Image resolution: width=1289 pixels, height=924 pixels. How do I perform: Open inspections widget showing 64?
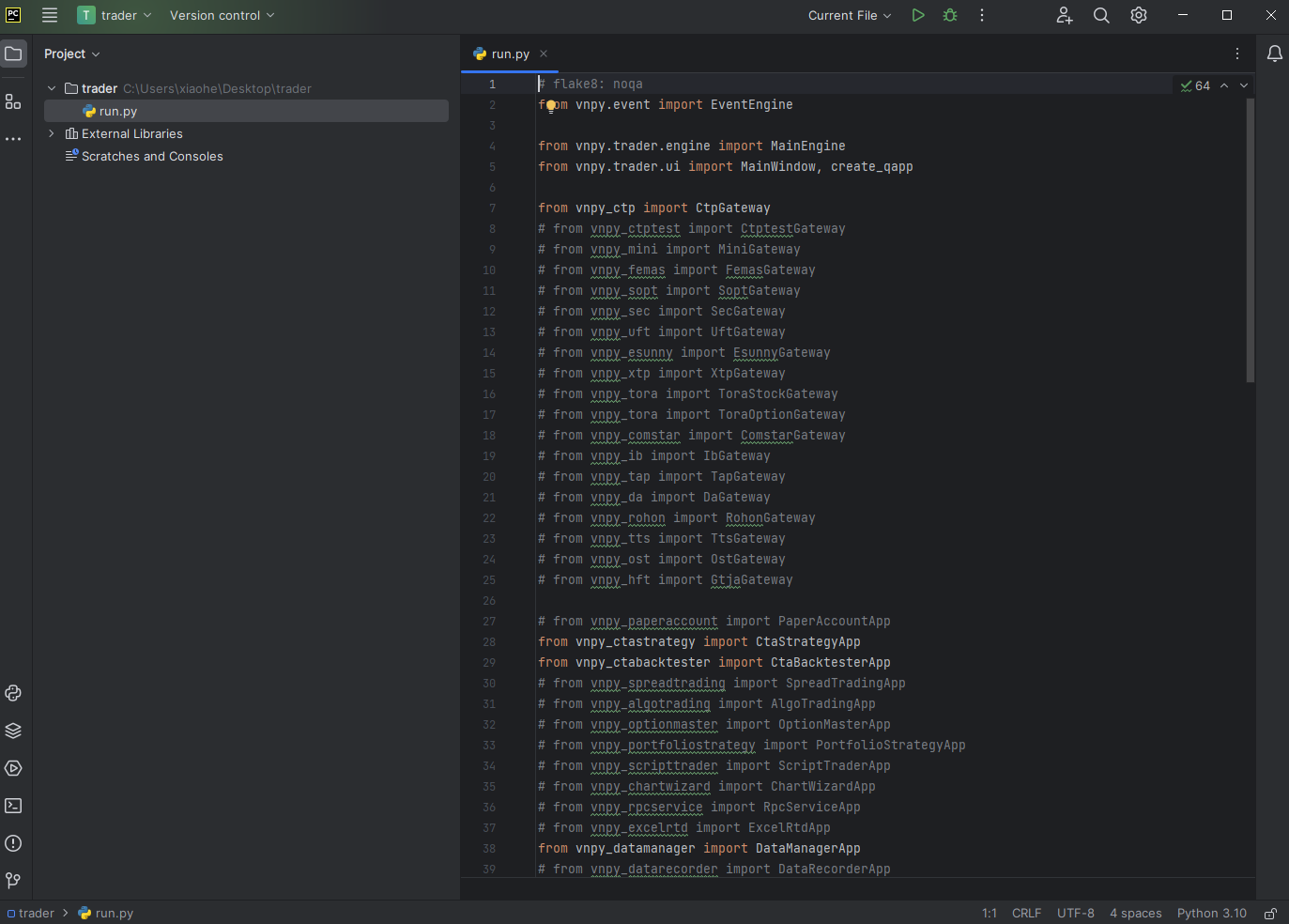pos(1195,85)
